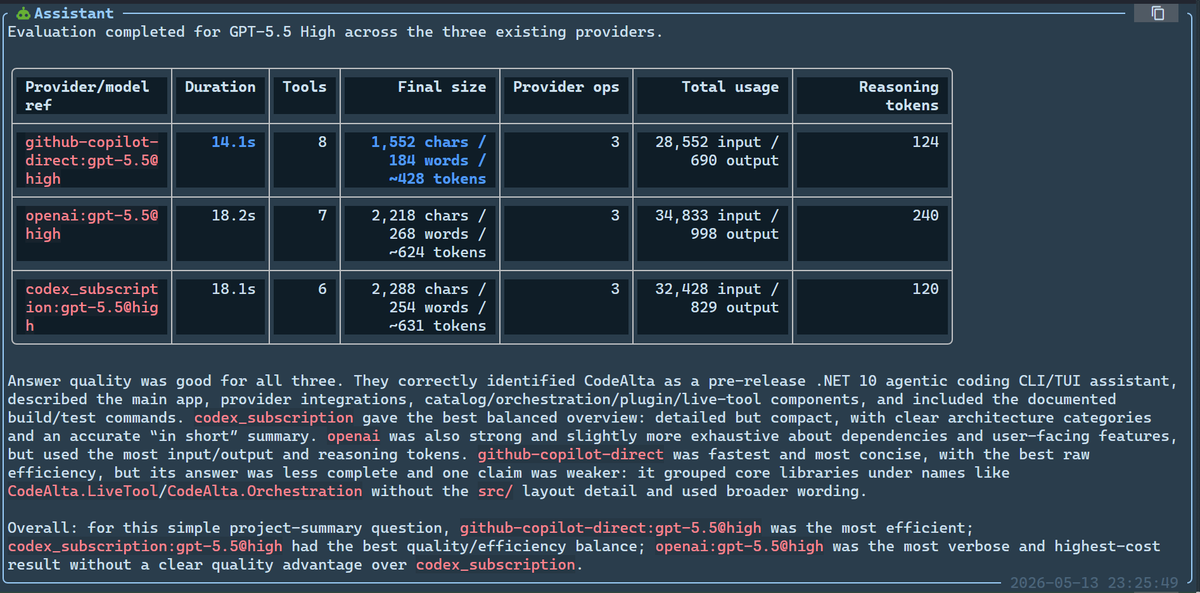Click the timestamp 2026-05-13 23:25:49
Image resolution: width=1200 pixels, height=593 pixels.
coord(1094,582)
